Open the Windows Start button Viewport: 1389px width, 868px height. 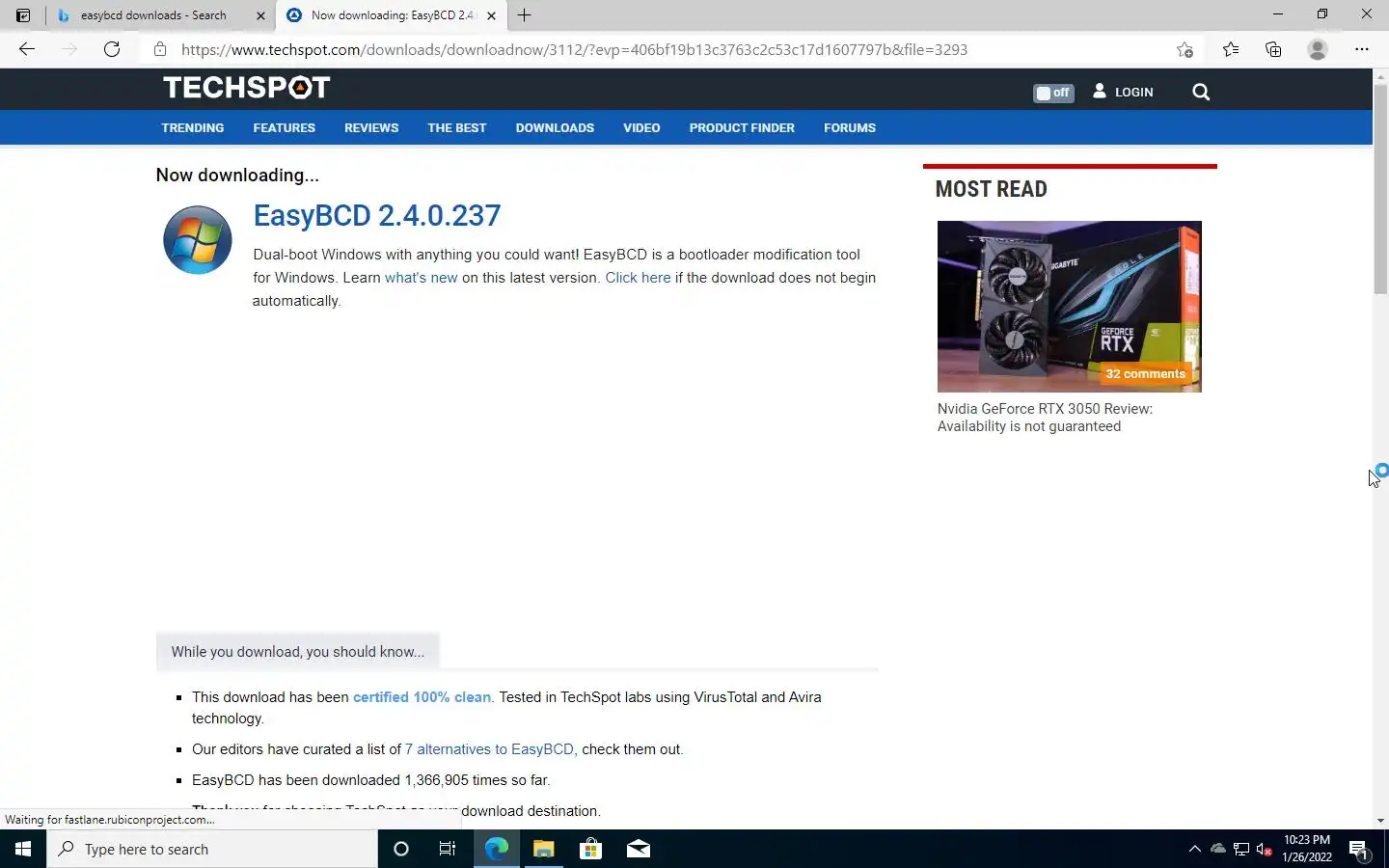23,849
